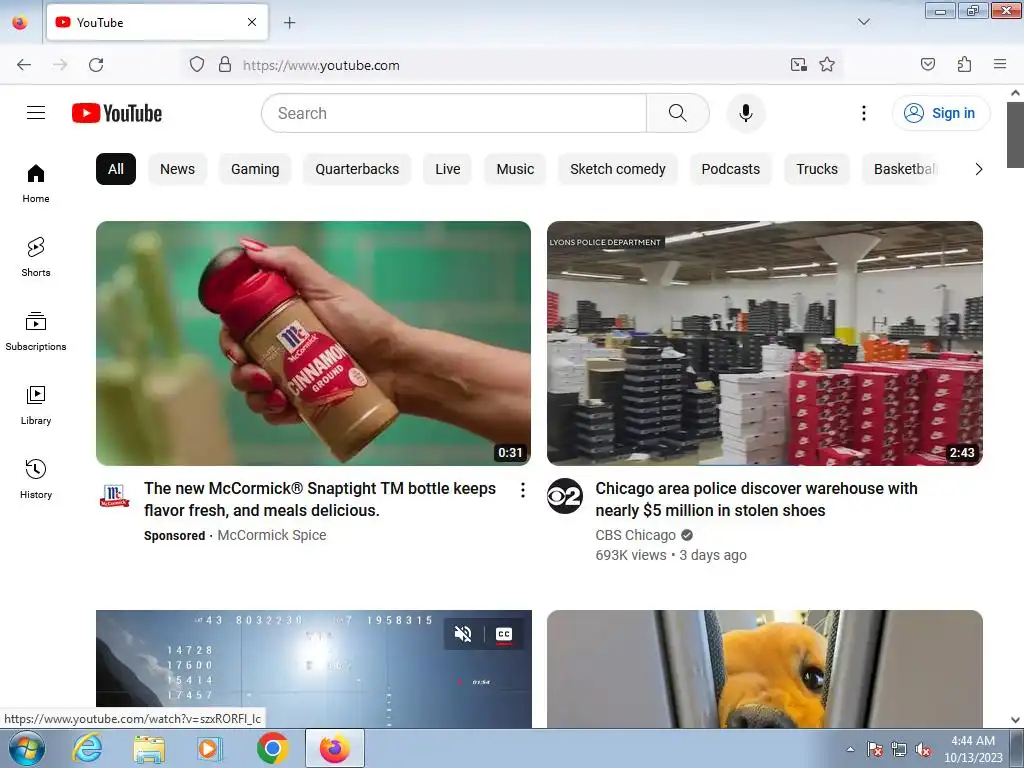The height and width of the screenshot is (768, 1024).
Task: Close the YouTube tab
Action: click(x=251, y=22)
